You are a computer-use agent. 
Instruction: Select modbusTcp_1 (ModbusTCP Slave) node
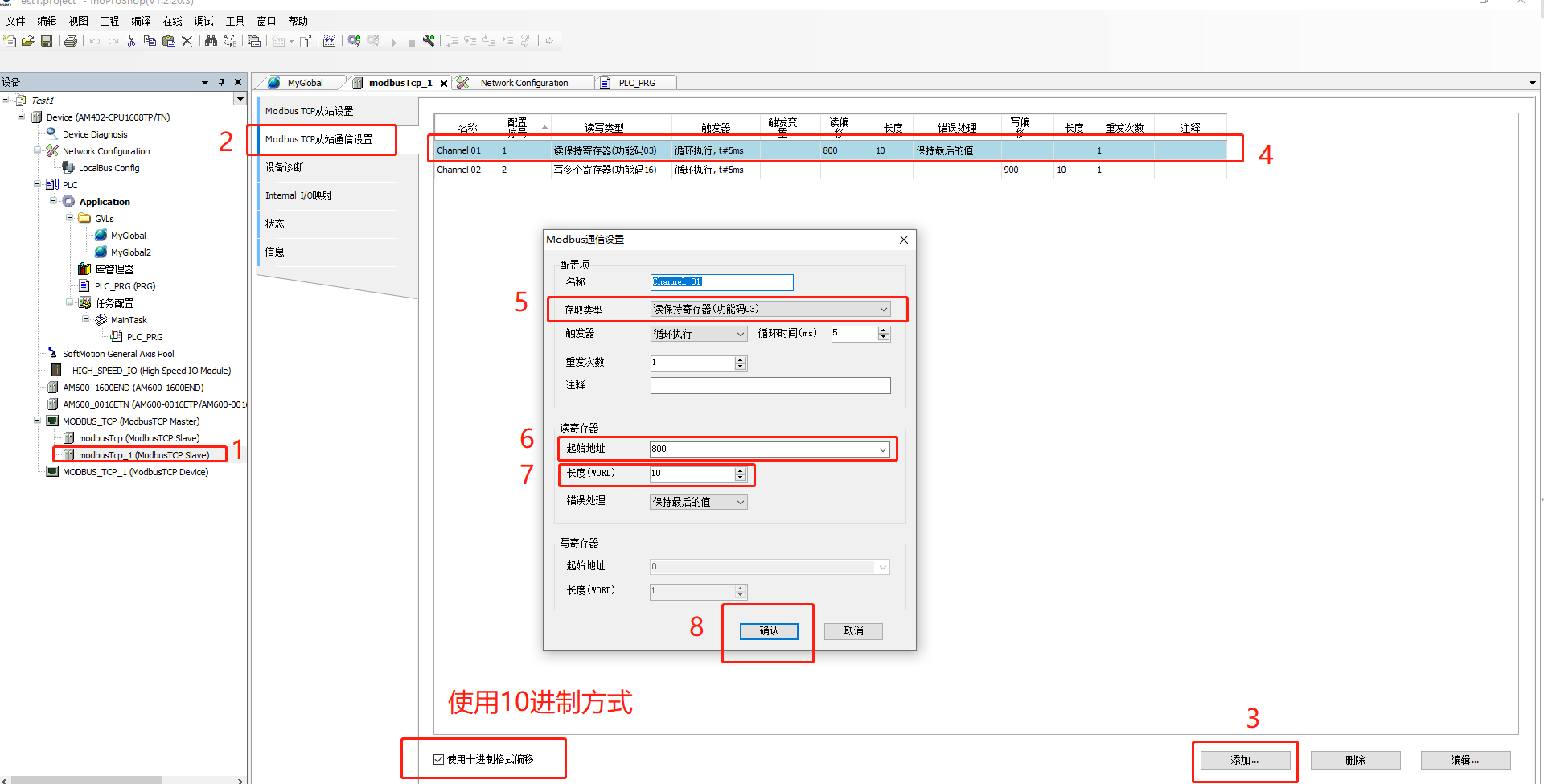pos(143,455)
